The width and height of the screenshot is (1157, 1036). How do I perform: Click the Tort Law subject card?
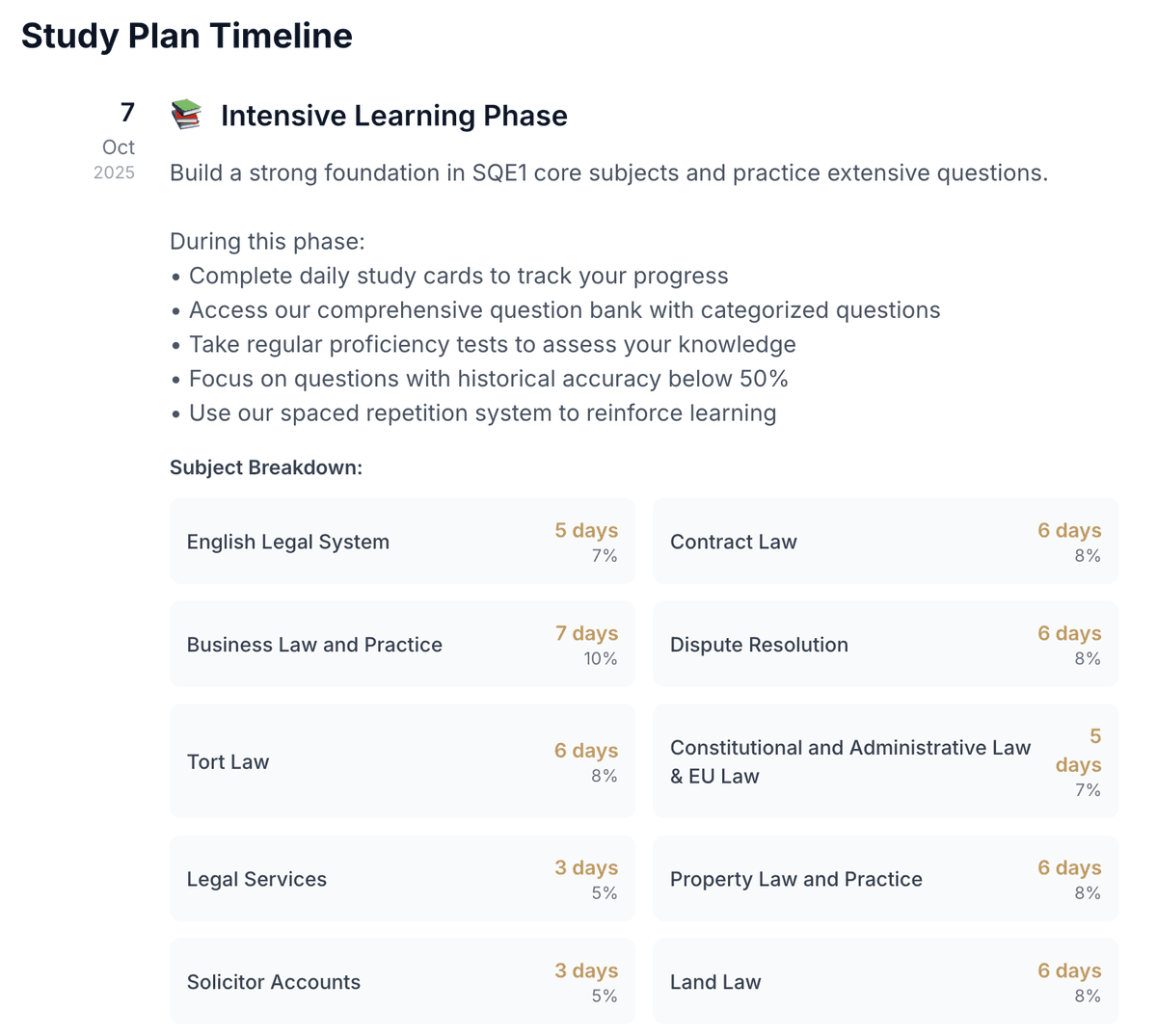click(x=402, y=761)
